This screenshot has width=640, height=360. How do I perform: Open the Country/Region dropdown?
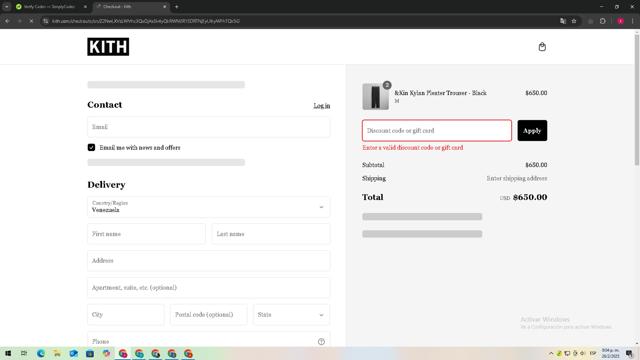208,207
